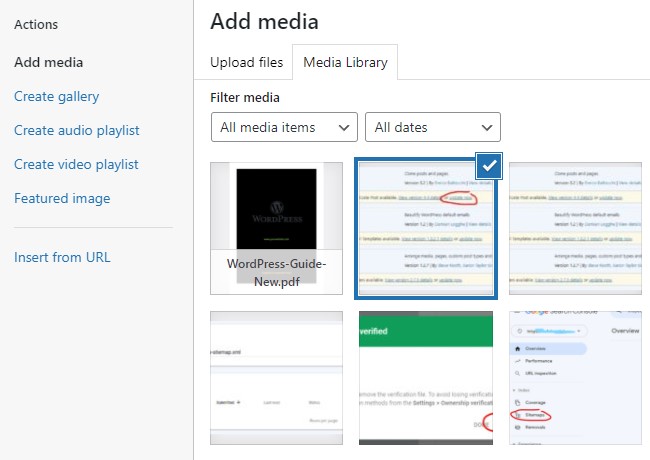Select the Media Library tab

tap(345, 62)
